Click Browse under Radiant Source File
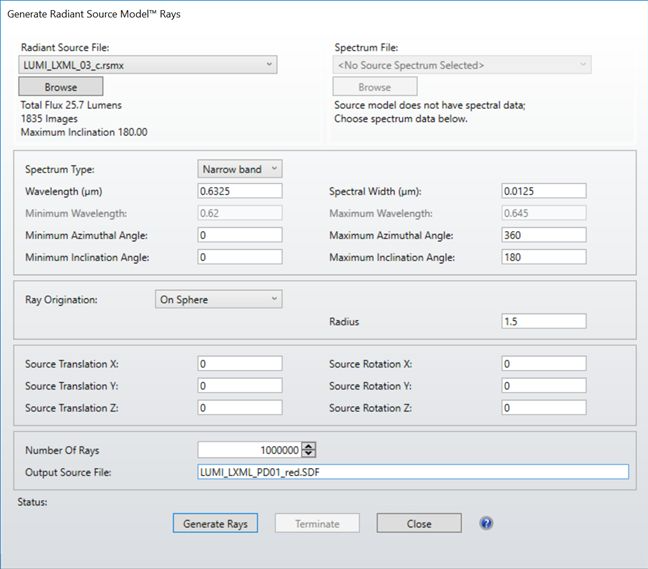 pyautogui.click(x=60, y=88)
